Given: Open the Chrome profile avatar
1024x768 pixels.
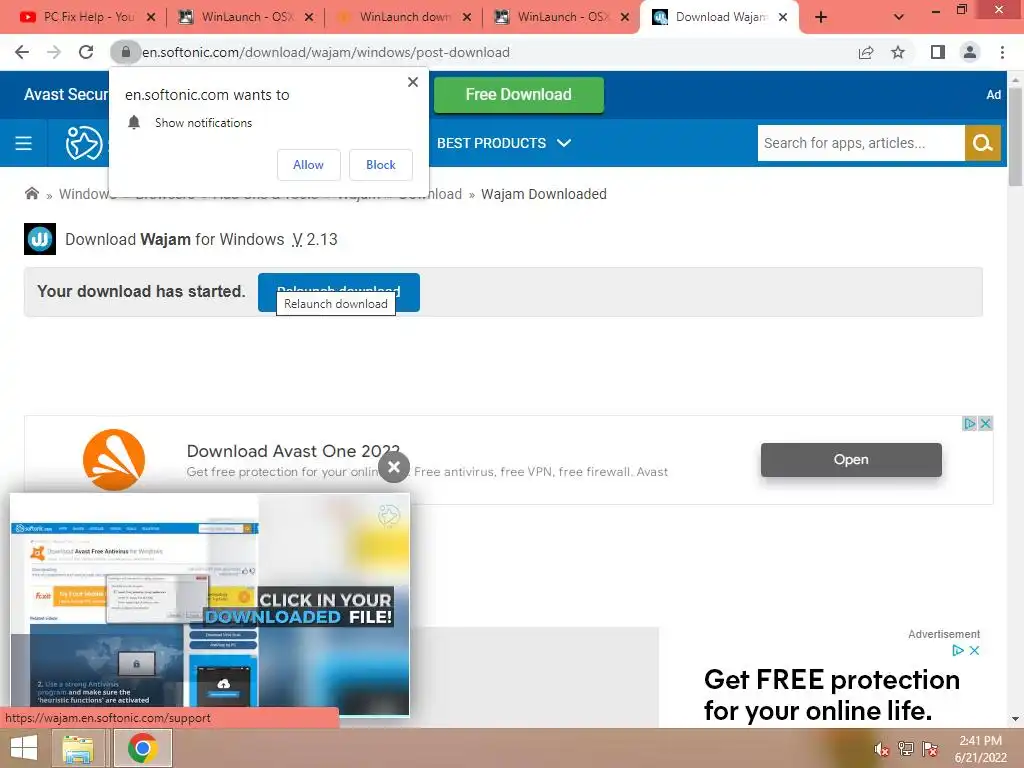Looking at the screenshot, I should (970, 52).
